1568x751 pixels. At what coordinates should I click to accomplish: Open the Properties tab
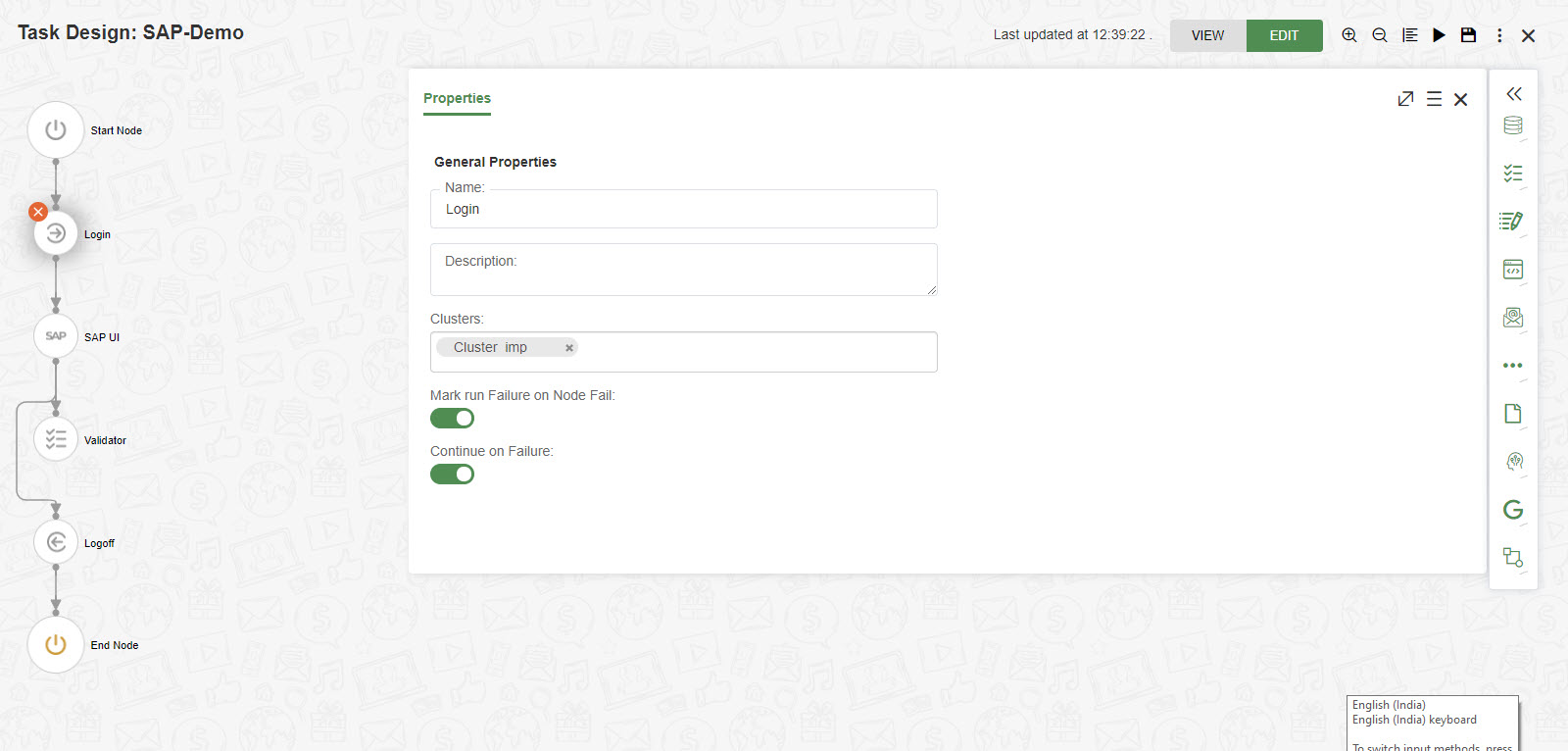pos(457,98)
